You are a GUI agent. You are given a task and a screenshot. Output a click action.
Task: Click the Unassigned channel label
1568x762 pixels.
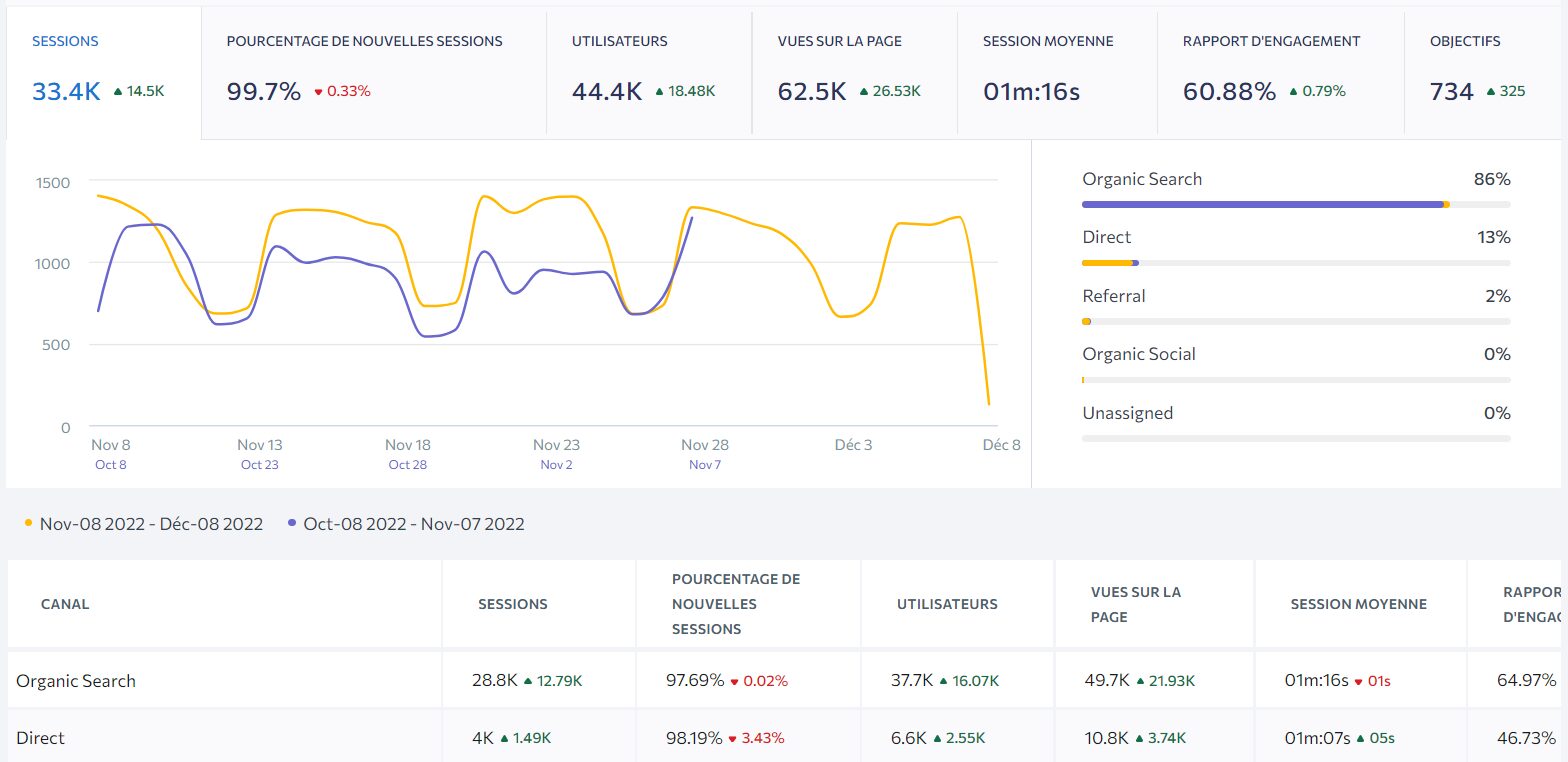(1128, 413)
